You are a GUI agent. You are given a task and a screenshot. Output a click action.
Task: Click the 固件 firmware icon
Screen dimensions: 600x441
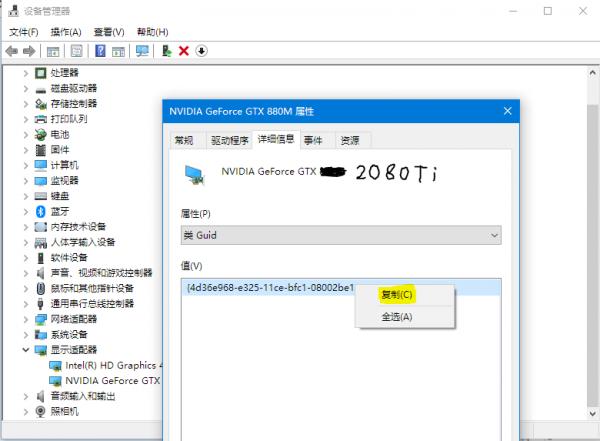(41, 150)
